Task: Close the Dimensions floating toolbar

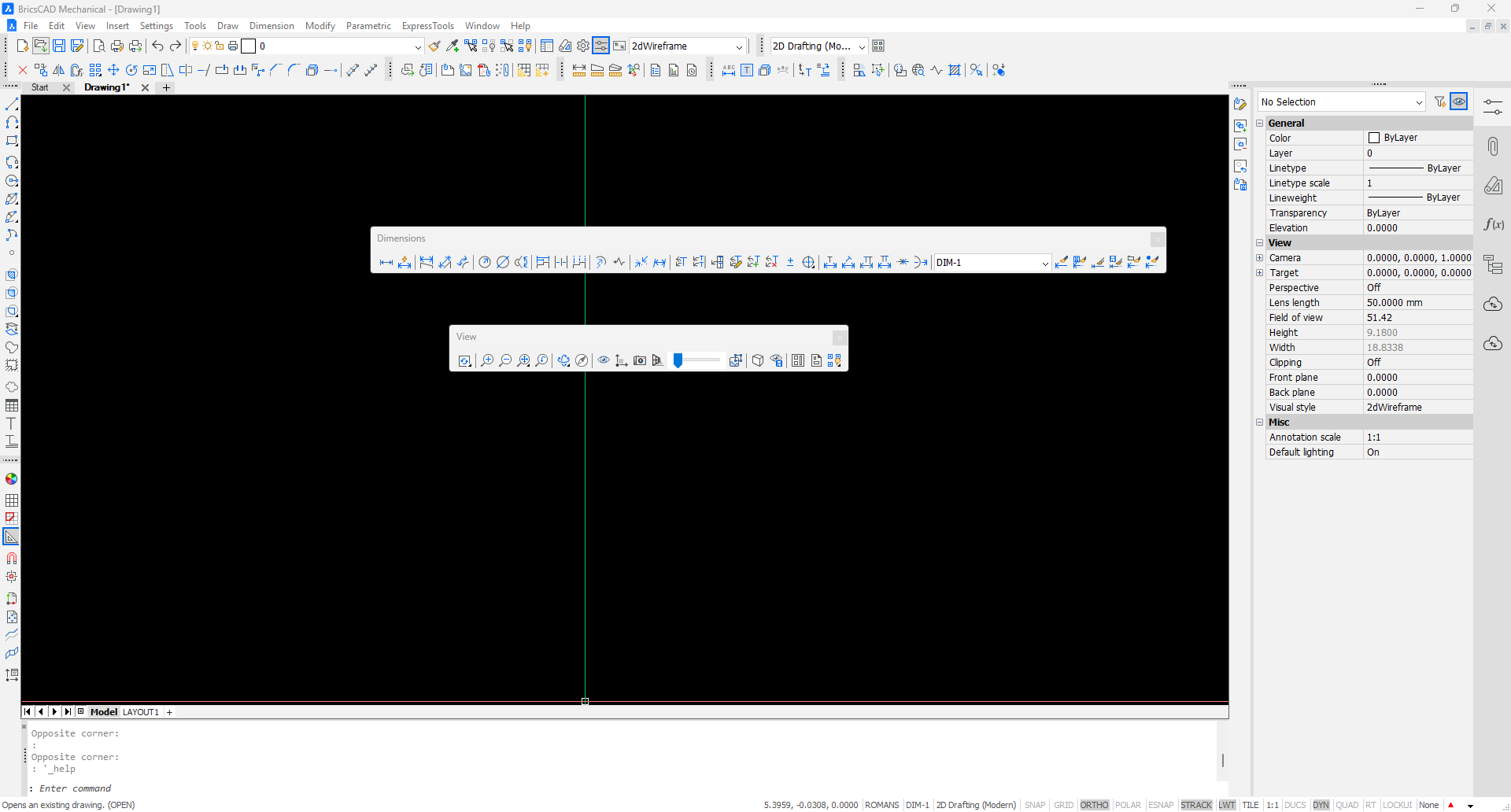Action: click(1157, 238)
